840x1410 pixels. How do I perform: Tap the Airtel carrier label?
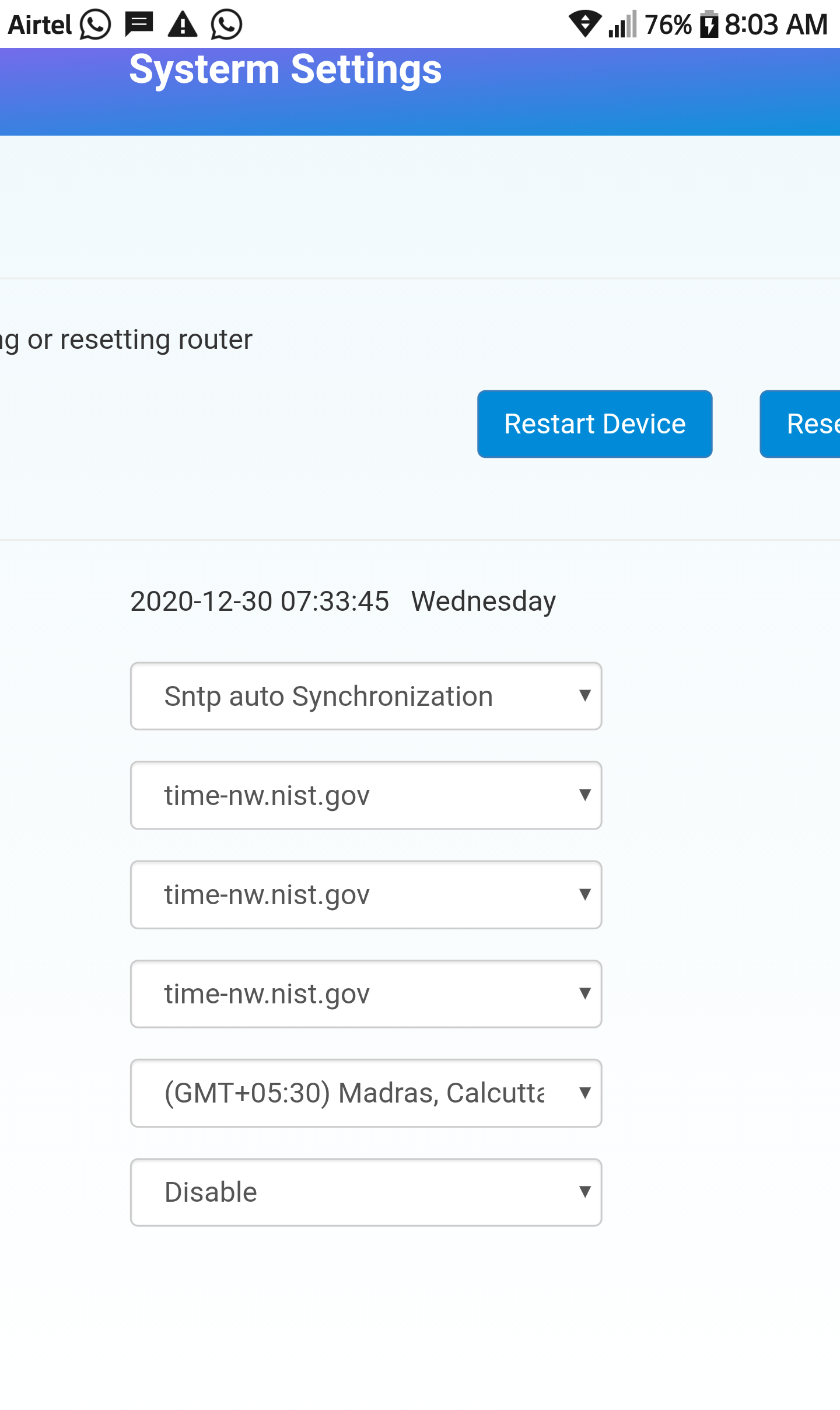[40, 25]
